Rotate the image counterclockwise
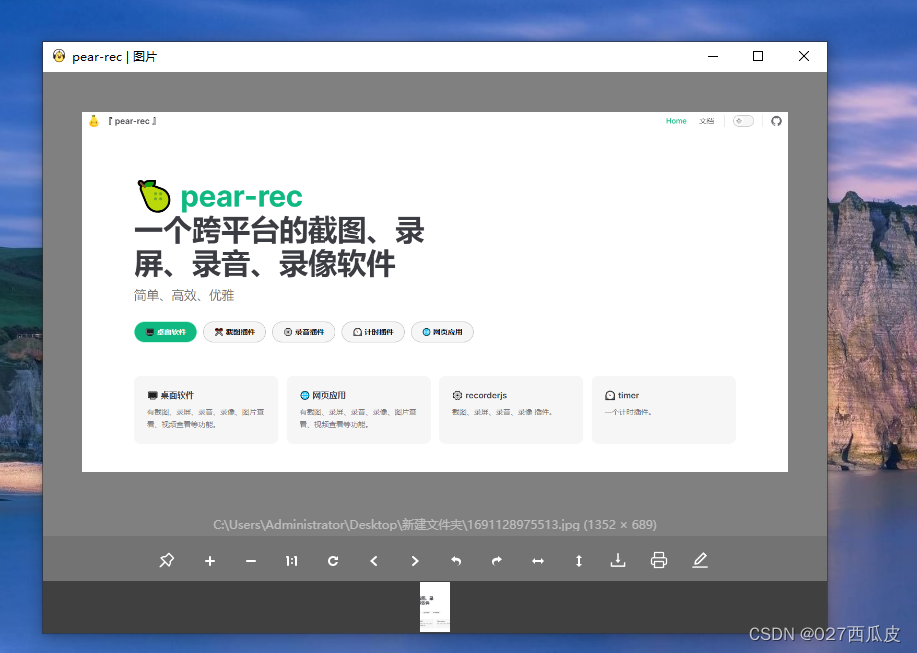 456,560
